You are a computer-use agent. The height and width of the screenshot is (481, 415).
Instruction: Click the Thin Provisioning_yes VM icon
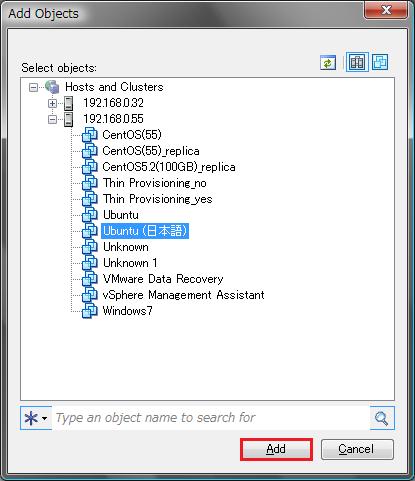pos(90,199)
